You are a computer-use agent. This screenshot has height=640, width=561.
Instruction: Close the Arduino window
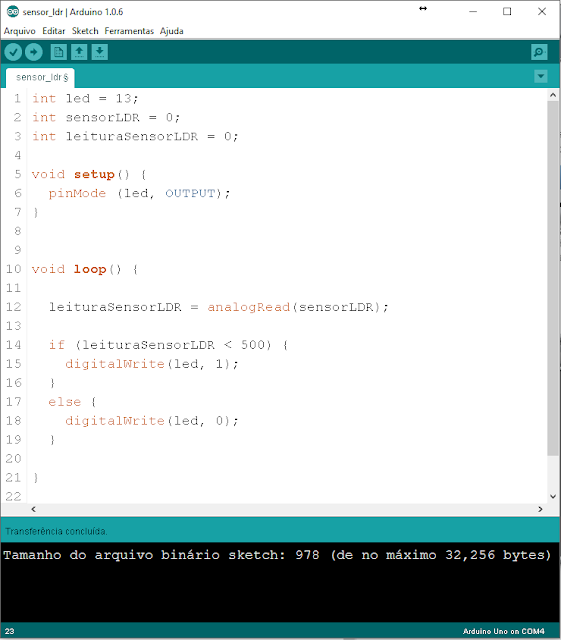pos(542,11)
